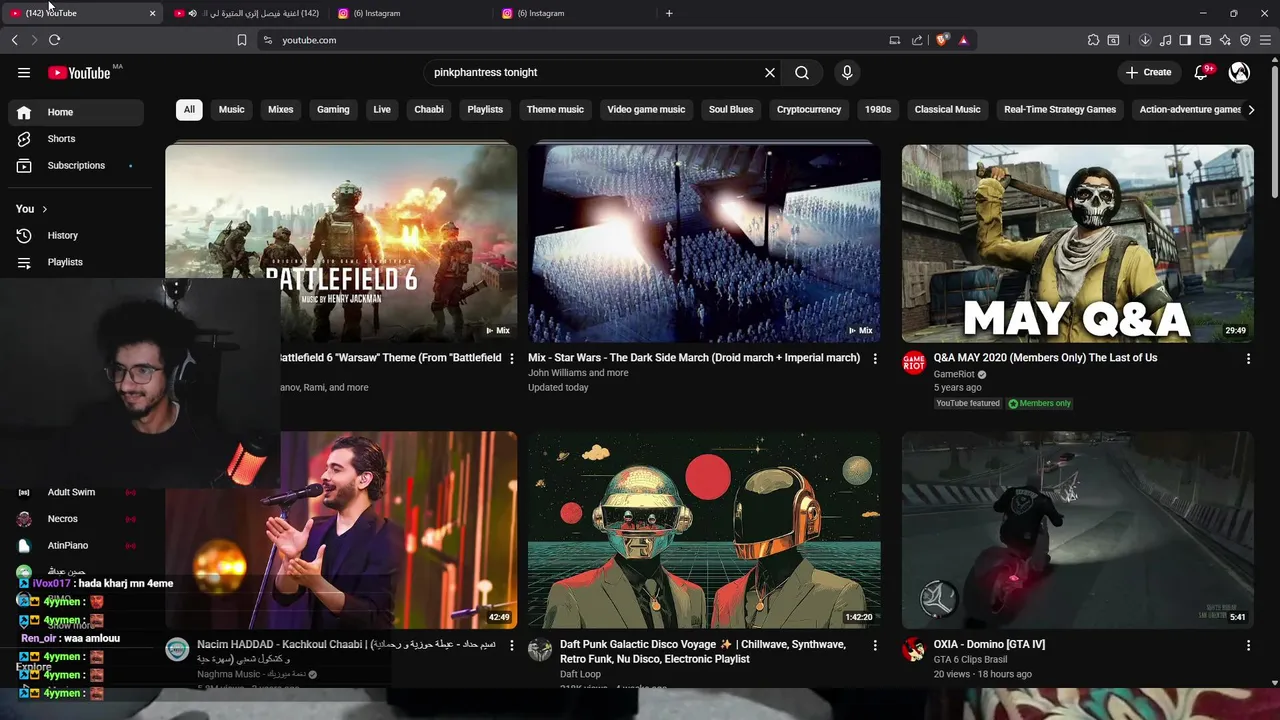
Task: Open the Daft Punk robots thumbnail
Action: [704, 530]
